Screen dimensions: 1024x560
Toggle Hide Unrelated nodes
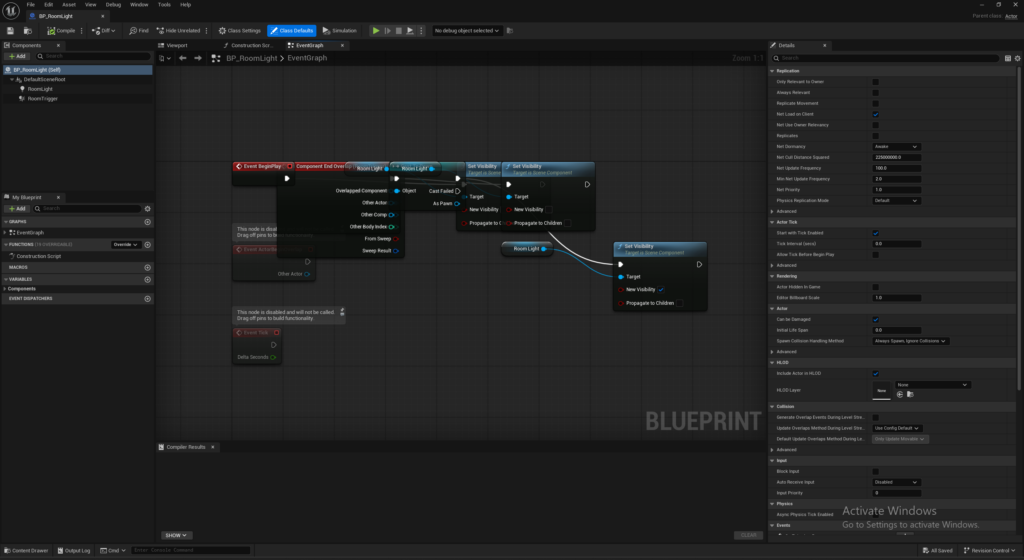pos(178,31)
